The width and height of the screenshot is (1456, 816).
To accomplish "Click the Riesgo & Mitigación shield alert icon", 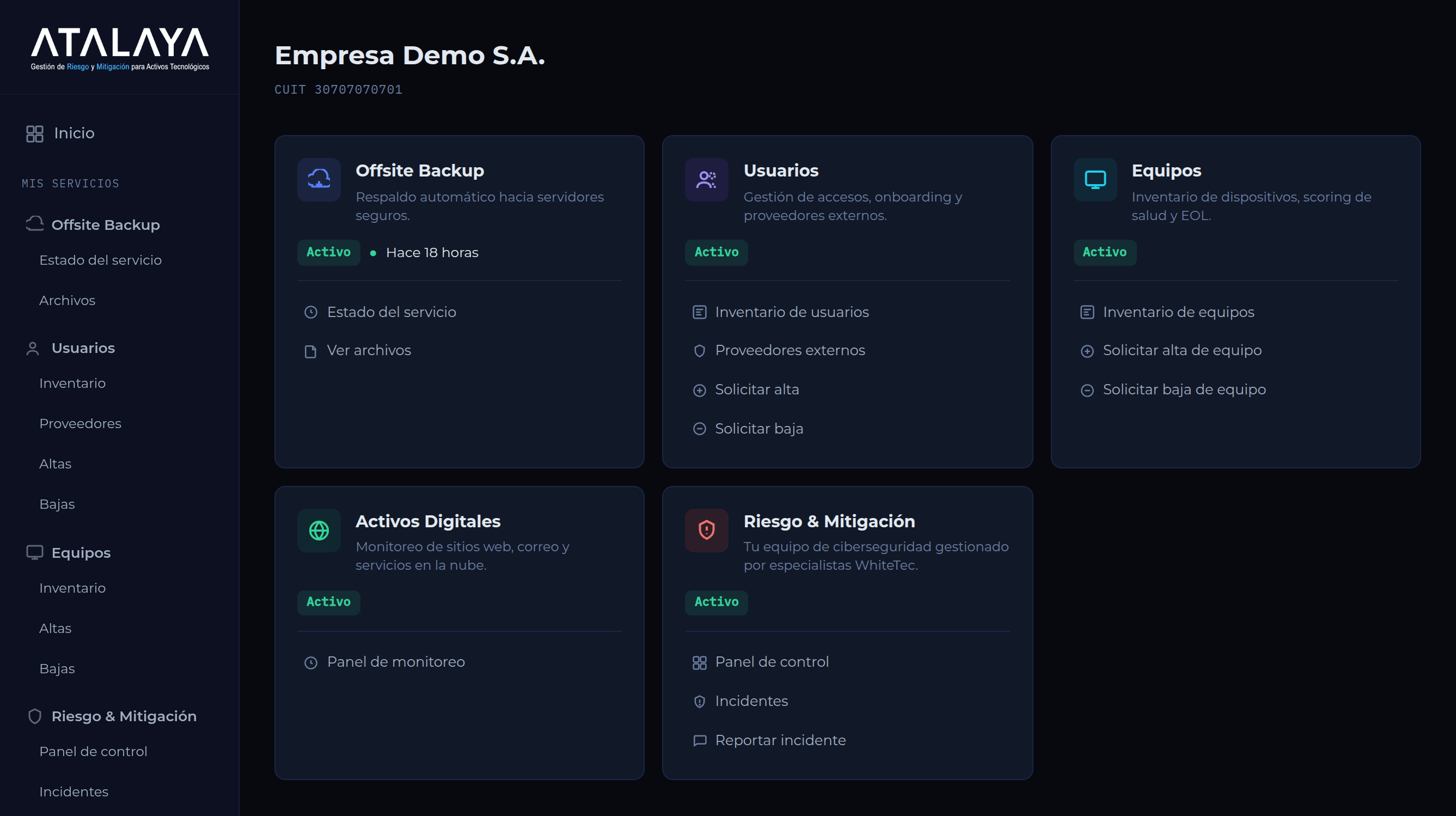I will 707,530.
